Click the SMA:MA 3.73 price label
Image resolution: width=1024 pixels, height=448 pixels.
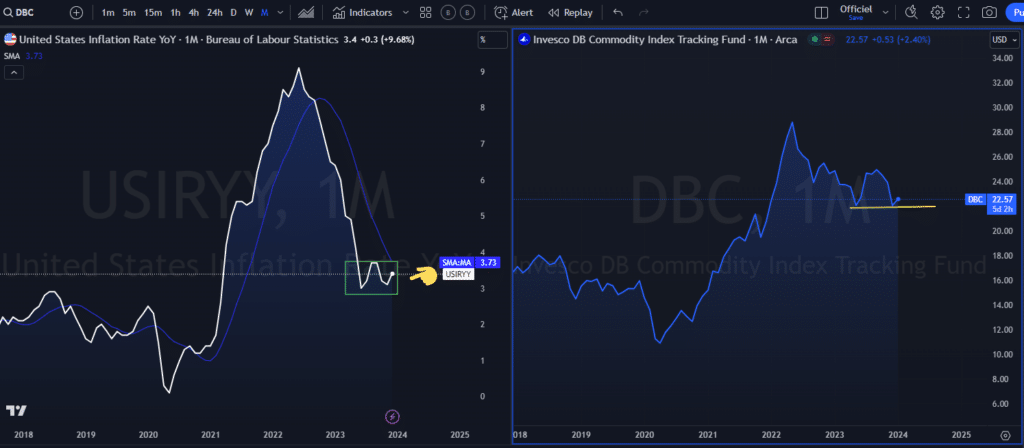(470, 263)
